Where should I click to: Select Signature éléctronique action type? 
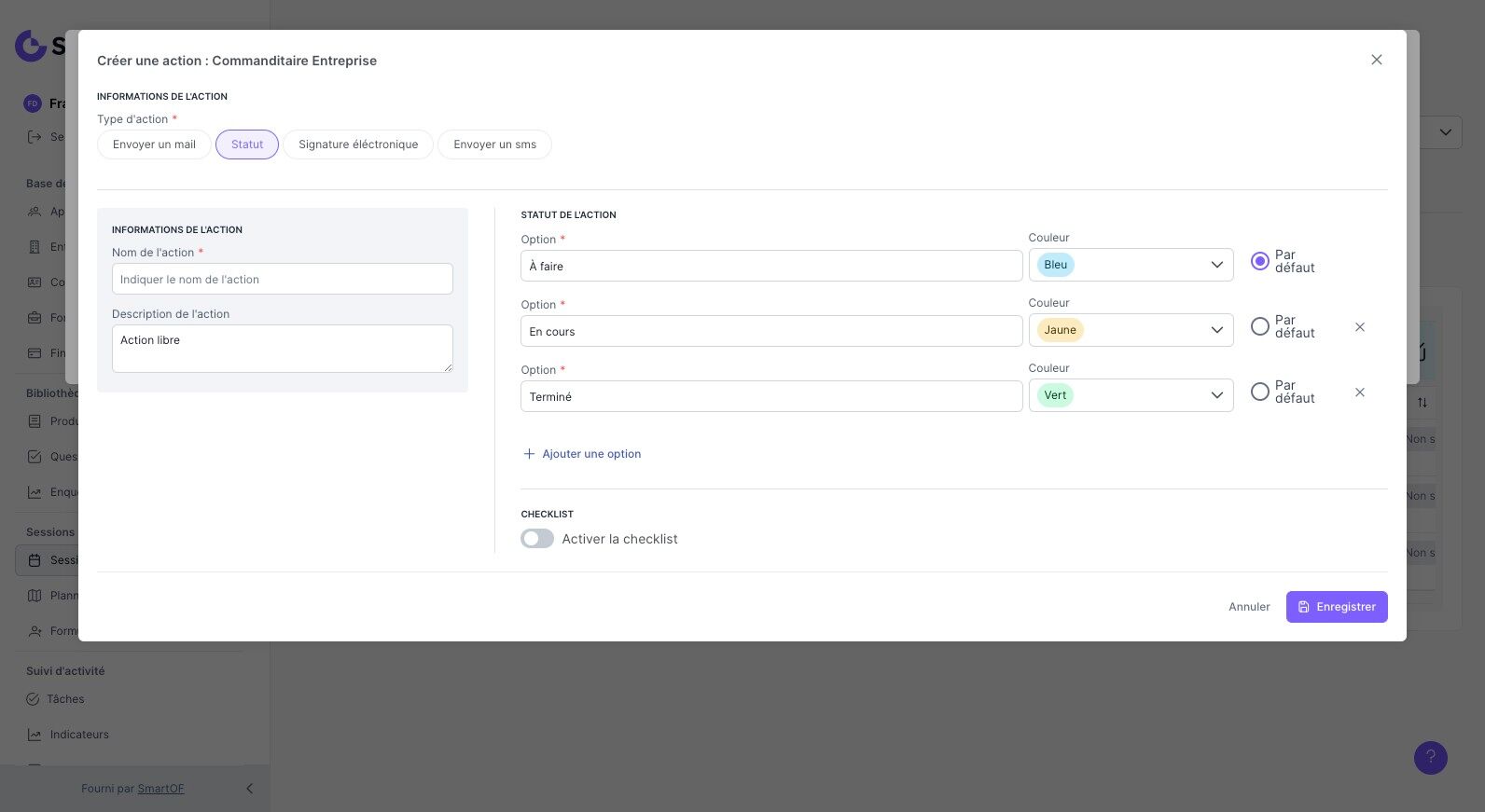pos(358,145)
